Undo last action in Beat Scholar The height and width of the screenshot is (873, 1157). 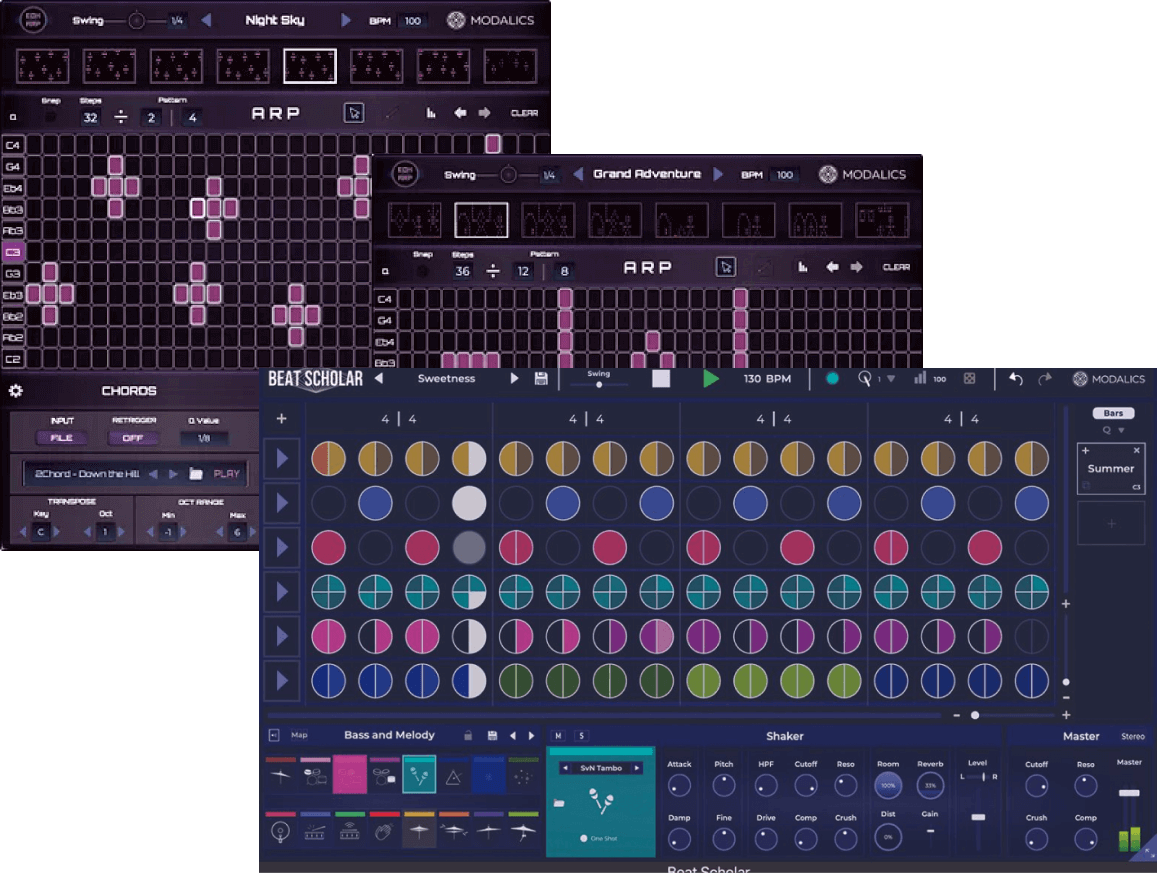pos(1016,379)
